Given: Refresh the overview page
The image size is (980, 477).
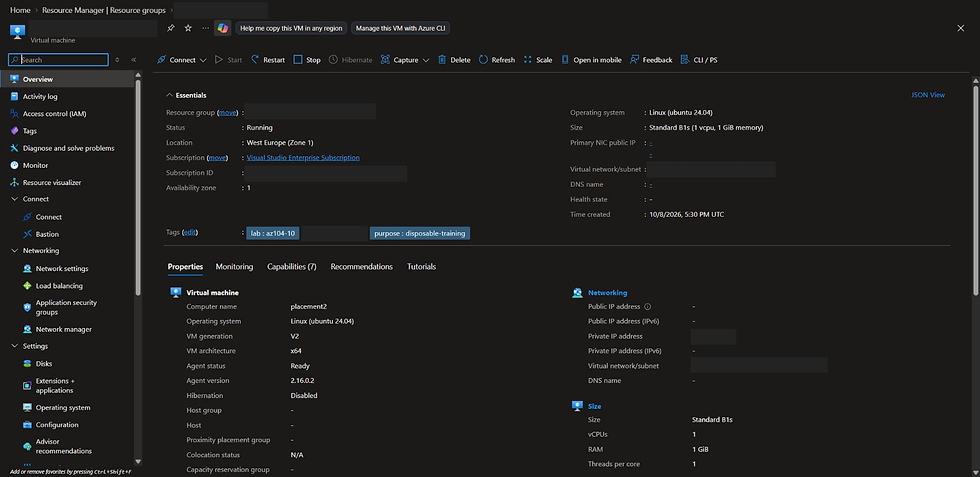Looking at the screenshot, I should 497,60.
